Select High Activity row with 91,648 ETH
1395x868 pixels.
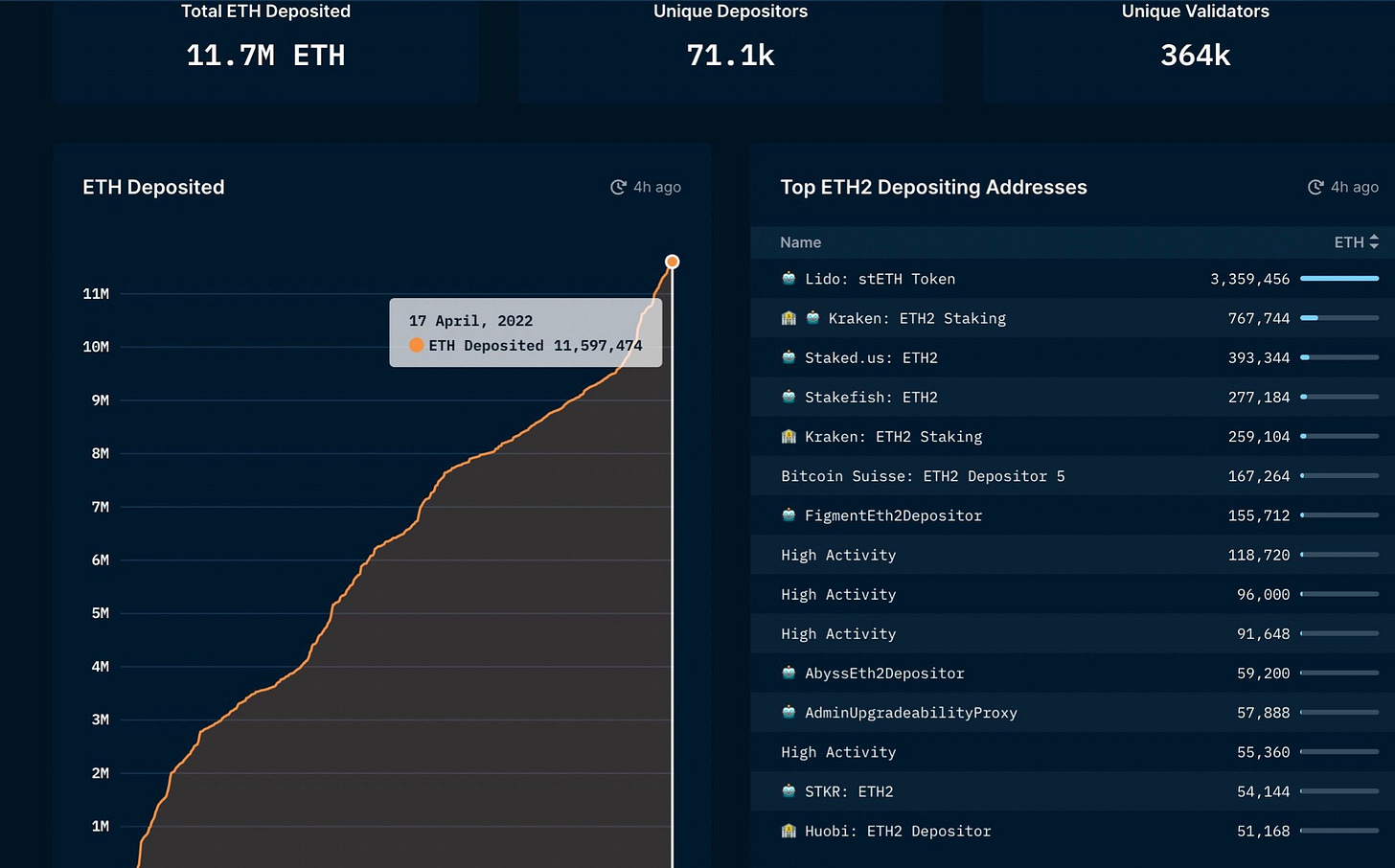coord(838,633)
